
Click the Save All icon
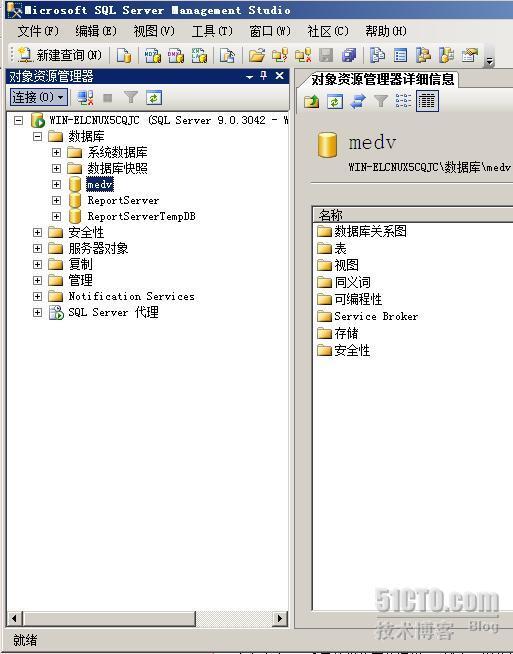[x=349, y=55]
